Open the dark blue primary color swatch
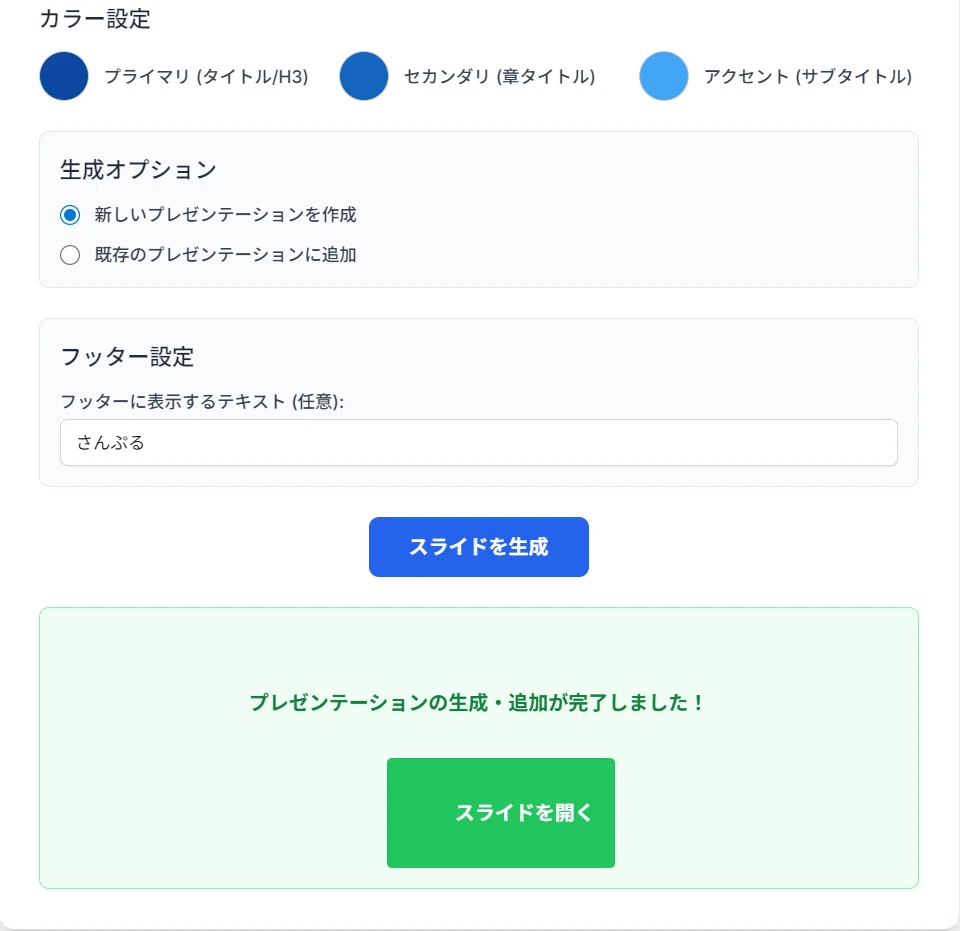 click(64, 76)
